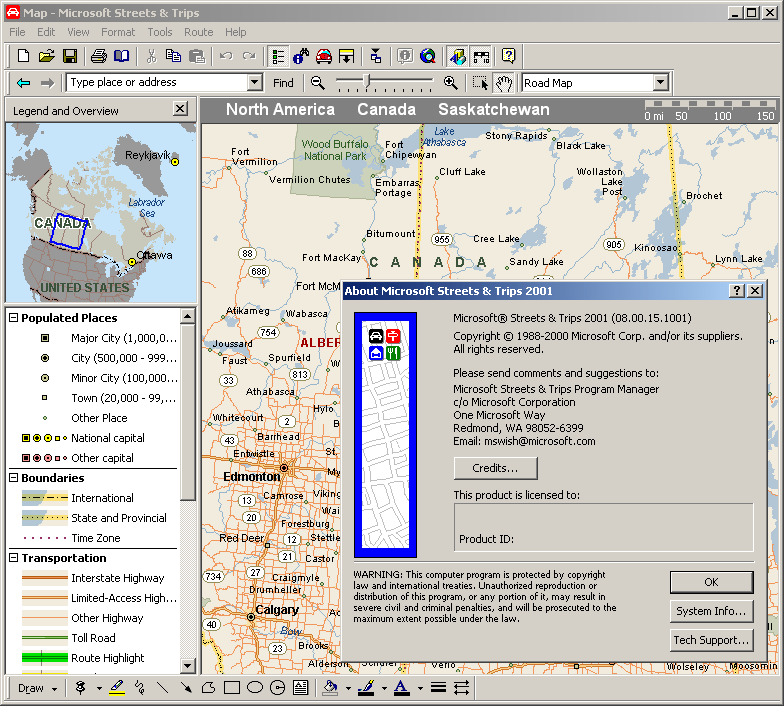Select the Scribble freeform drawing tool
Screen dimensions: 784x706
pos(140,688)
